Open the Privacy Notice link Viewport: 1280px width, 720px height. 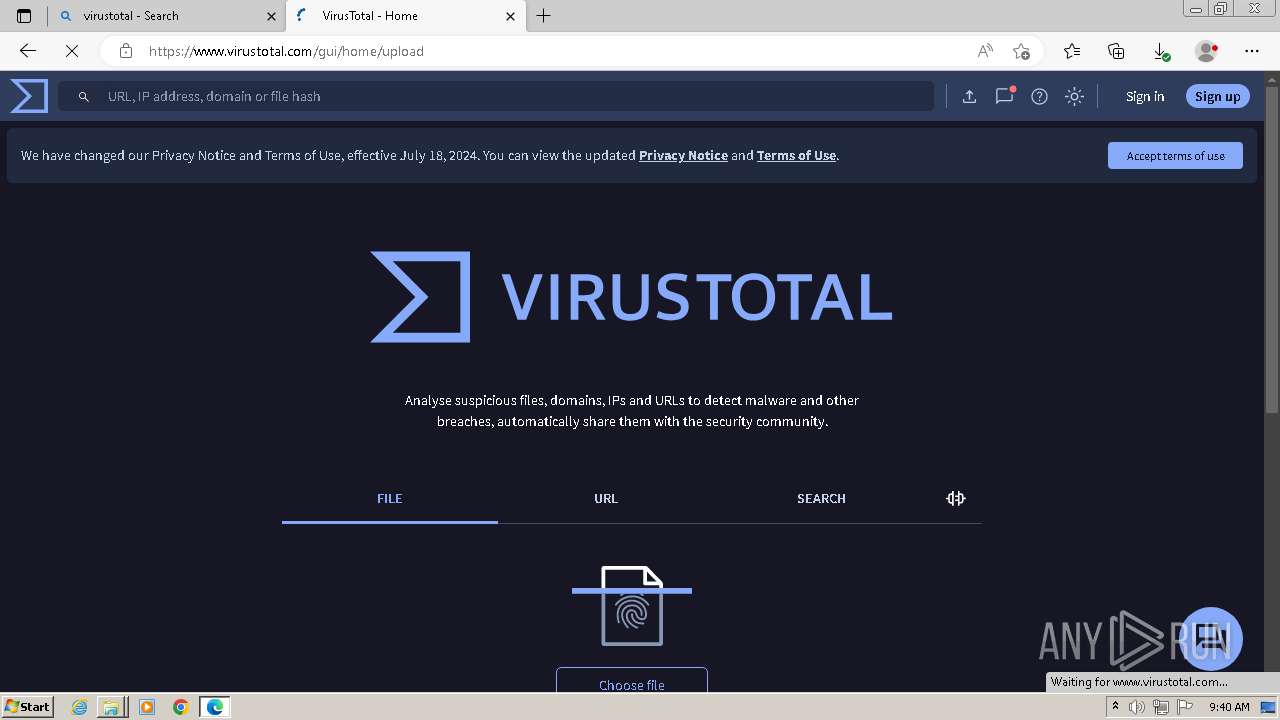(683, 155)
